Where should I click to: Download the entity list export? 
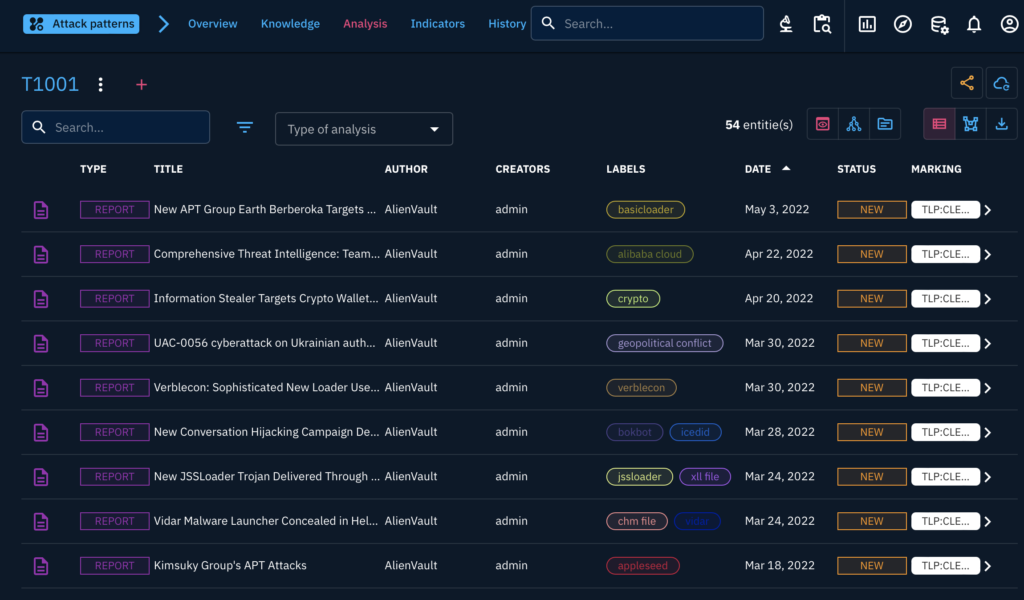1001,124
